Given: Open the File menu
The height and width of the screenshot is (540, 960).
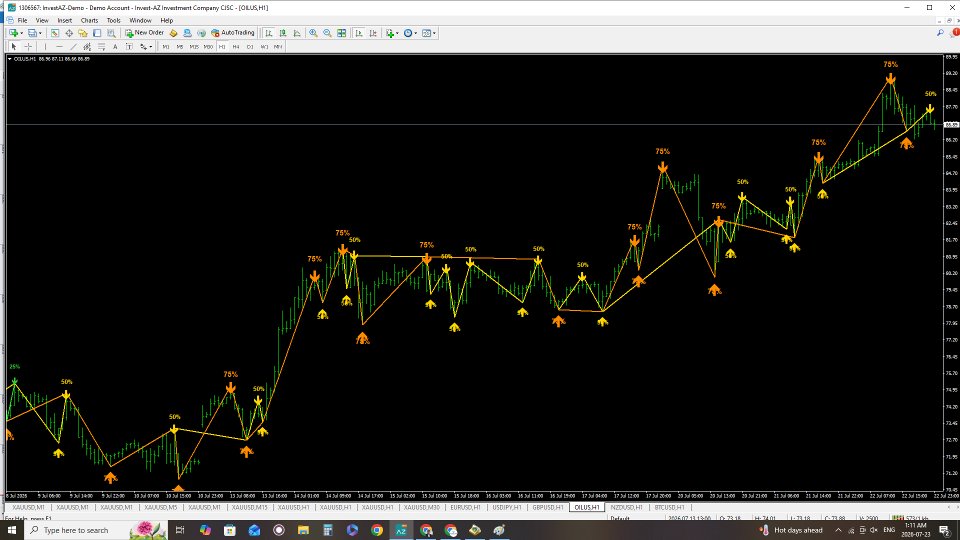Looking at the screenshot, I should [x=22, y=20].
